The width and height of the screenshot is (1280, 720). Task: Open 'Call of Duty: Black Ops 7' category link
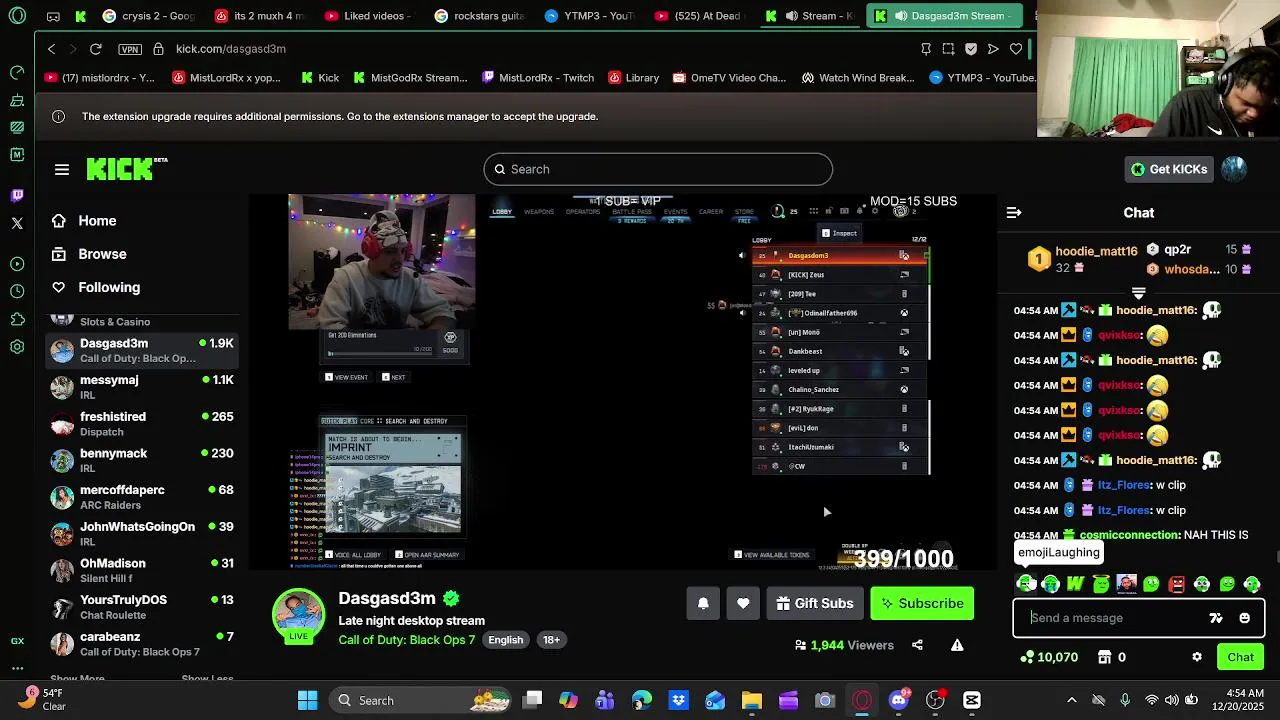tap(407, 640)
